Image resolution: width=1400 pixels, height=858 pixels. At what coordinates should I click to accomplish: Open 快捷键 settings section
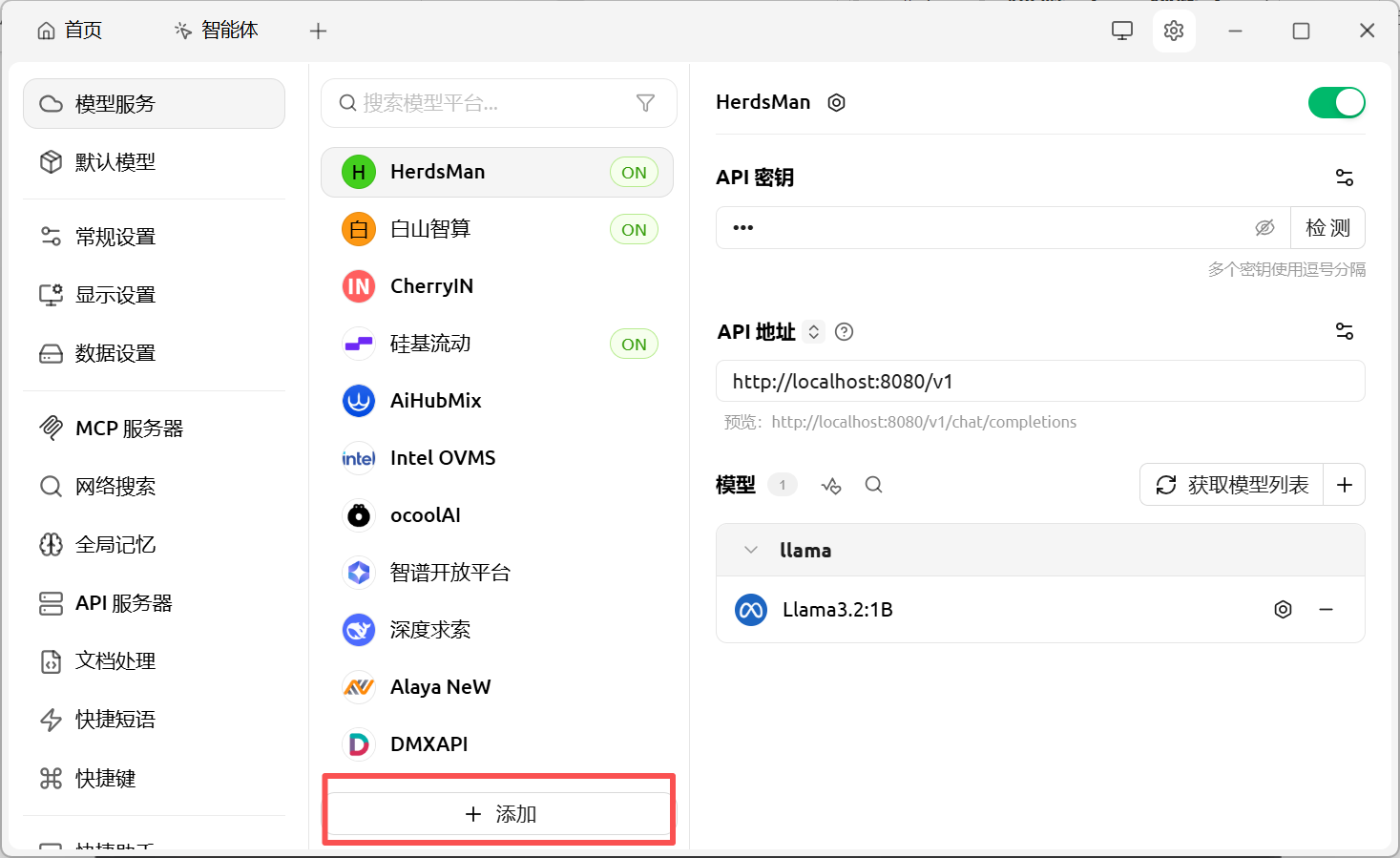[155, 779]
